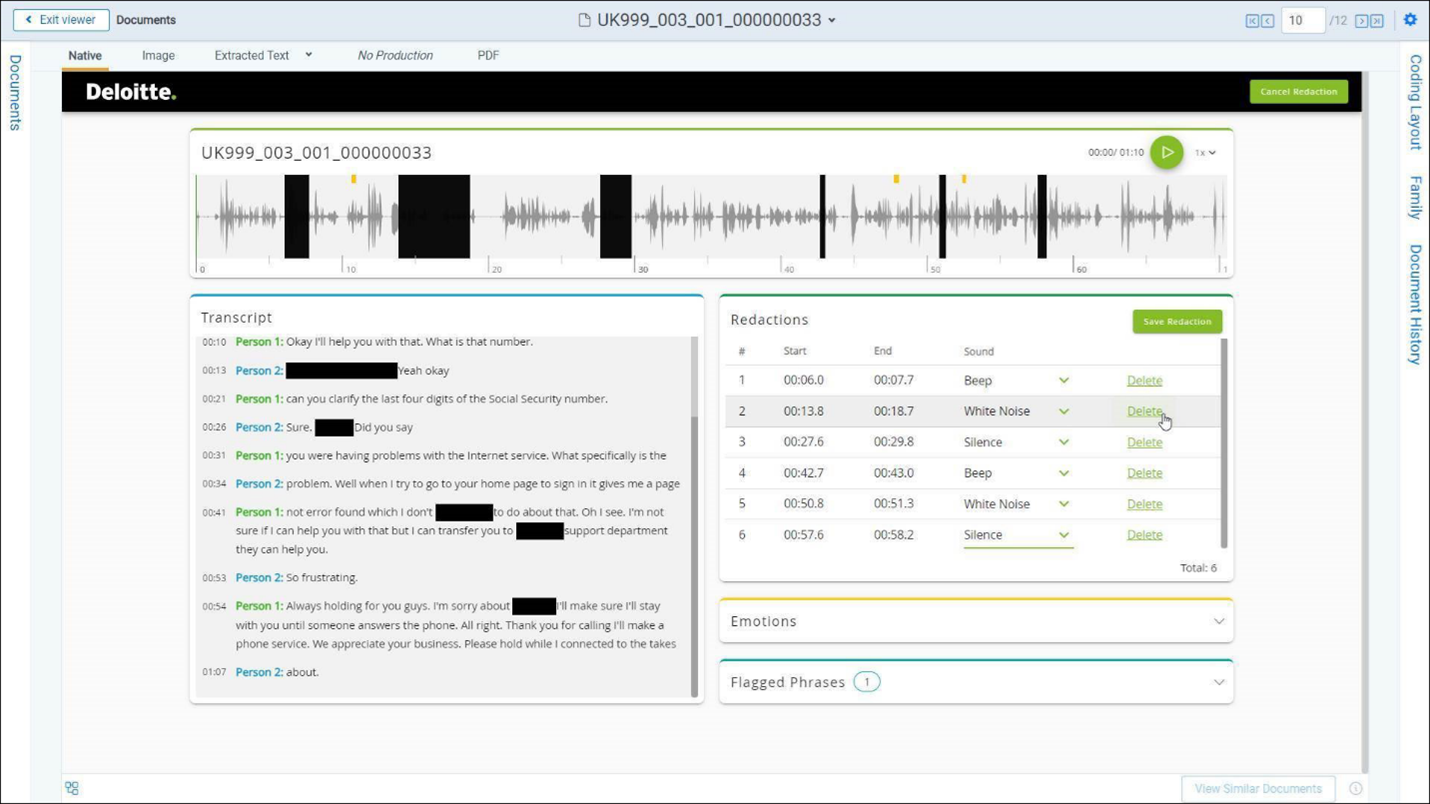This screenshot has width=1430, height=804.
Task: Click the settings gear icon
Action: click(1410, 20)
